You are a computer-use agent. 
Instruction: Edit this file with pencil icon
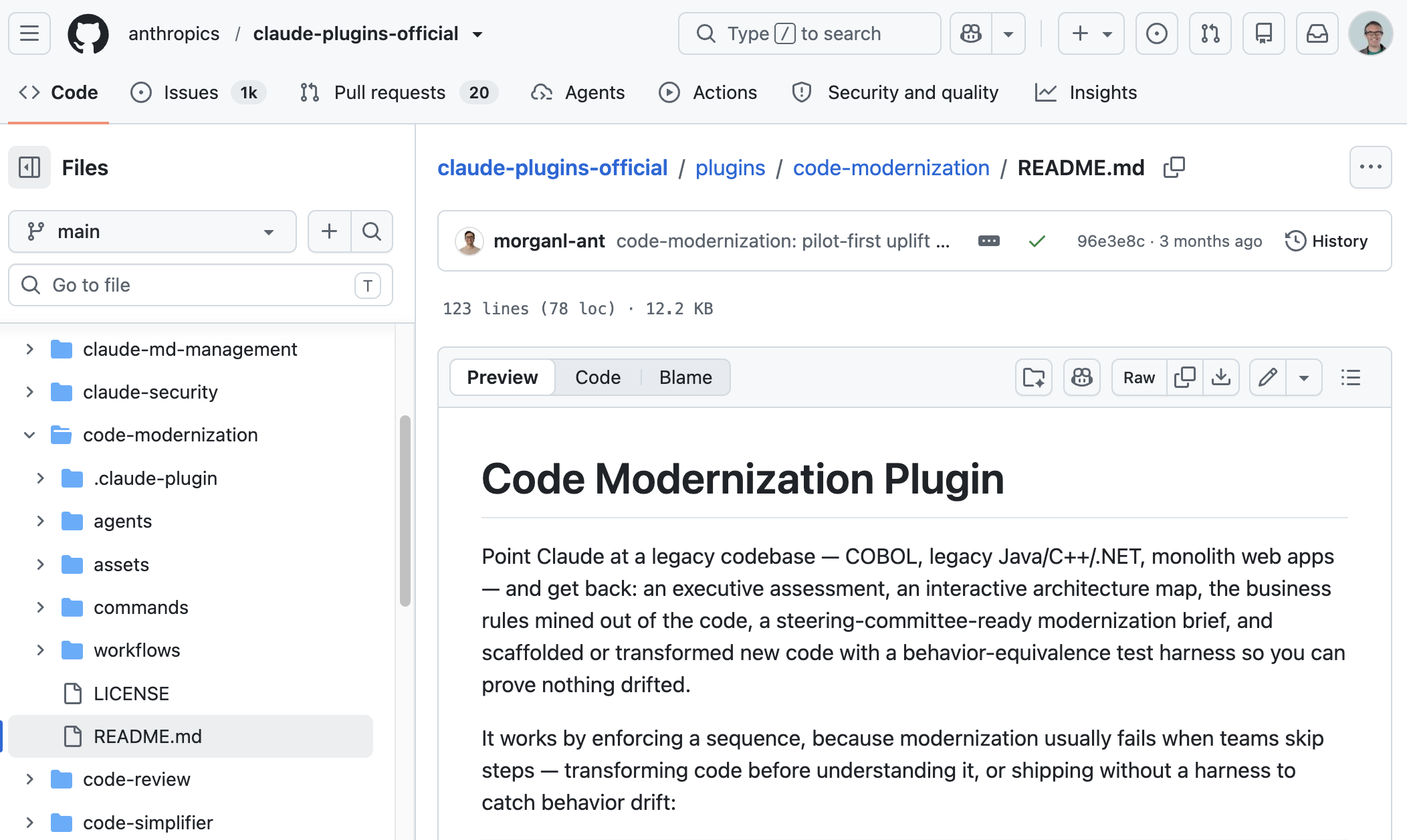point(1268,377)
